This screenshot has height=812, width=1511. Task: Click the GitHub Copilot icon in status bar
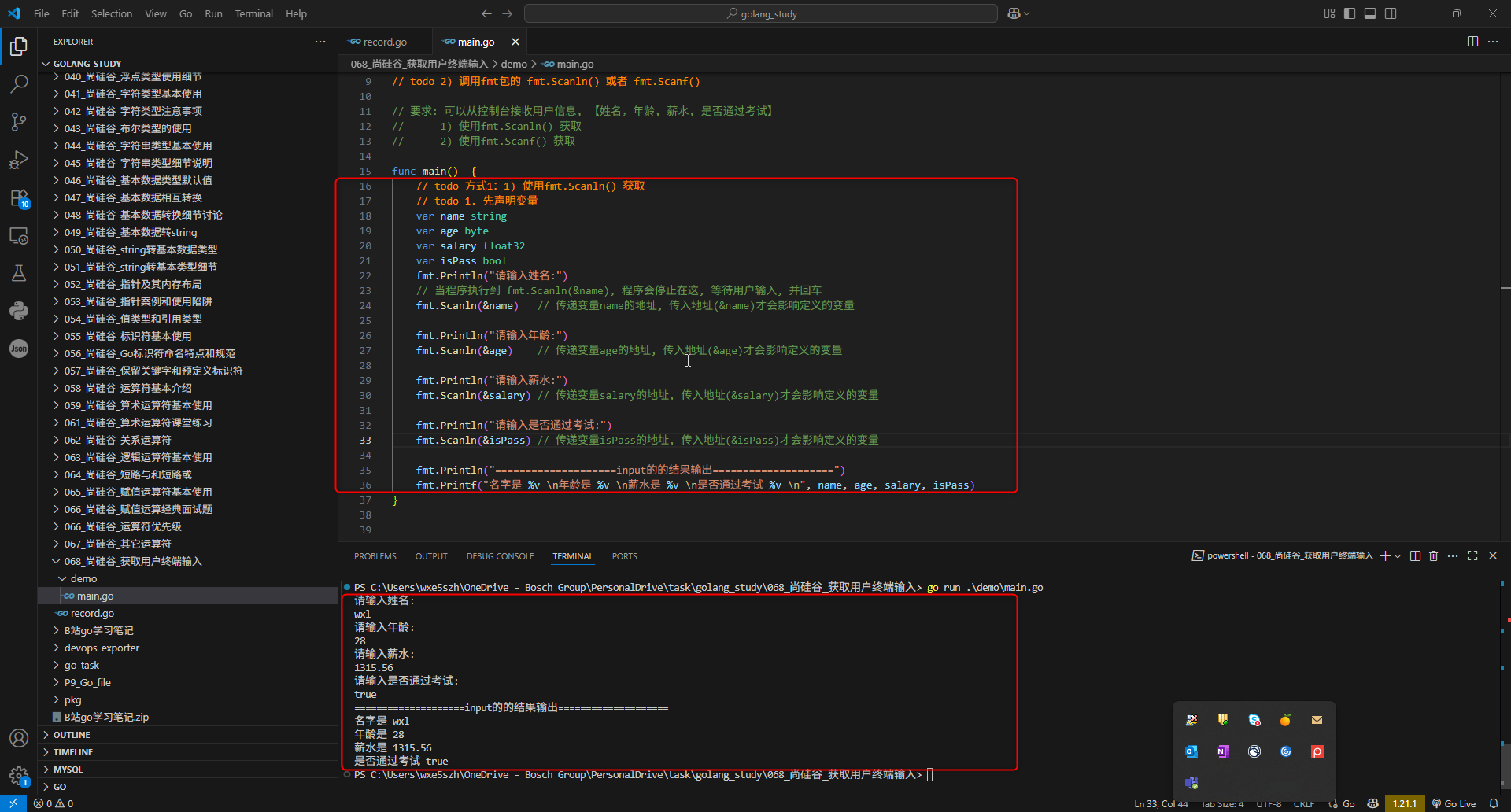[x=1372, y=803]
